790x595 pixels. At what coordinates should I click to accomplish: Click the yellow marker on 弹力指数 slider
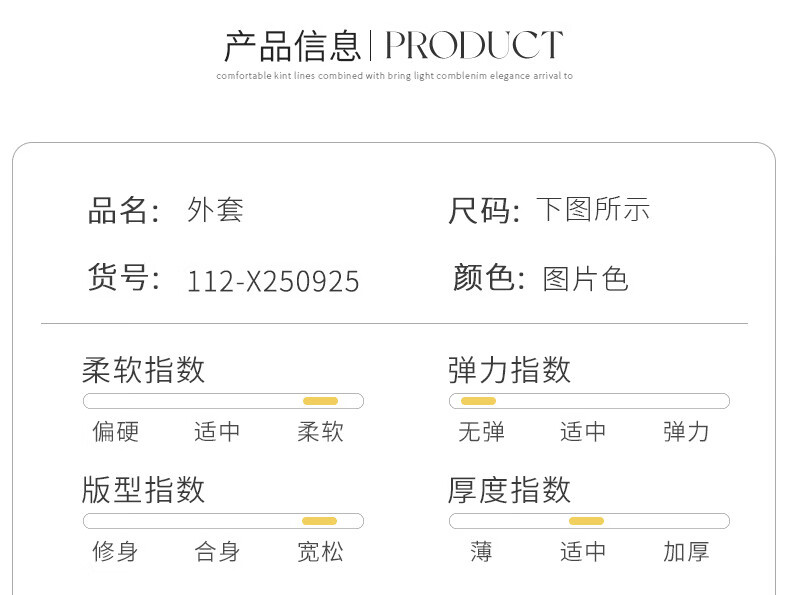coord(478,401)
